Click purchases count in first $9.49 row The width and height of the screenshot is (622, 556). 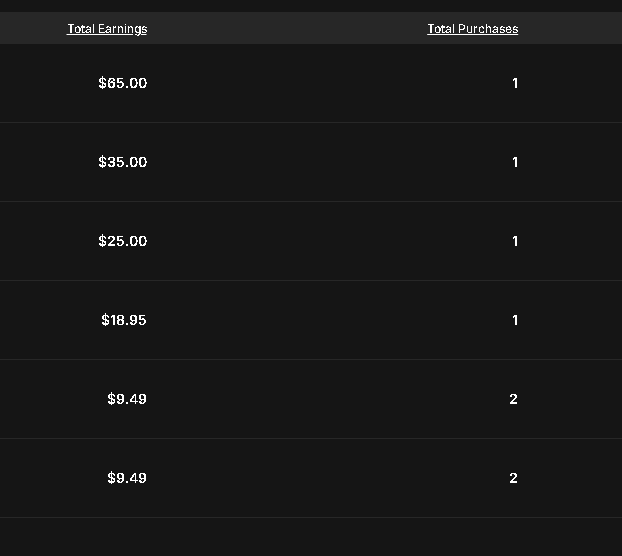[x=513, y=399]
